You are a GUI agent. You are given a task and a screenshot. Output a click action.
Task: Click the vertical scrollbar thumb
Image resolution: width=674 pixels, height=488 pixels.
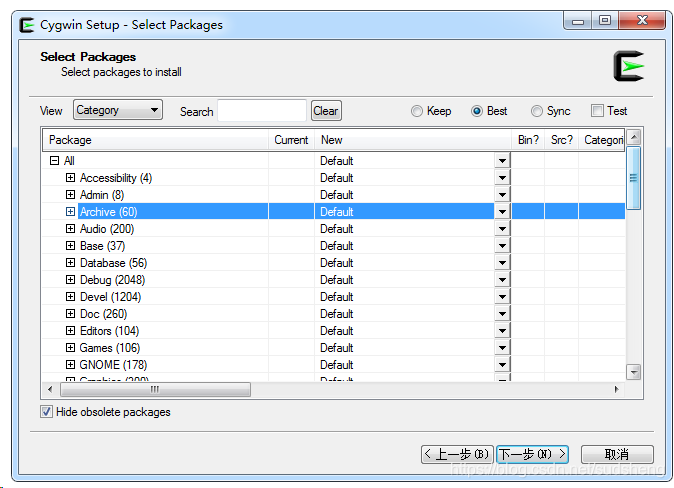[x=634, y=178]
